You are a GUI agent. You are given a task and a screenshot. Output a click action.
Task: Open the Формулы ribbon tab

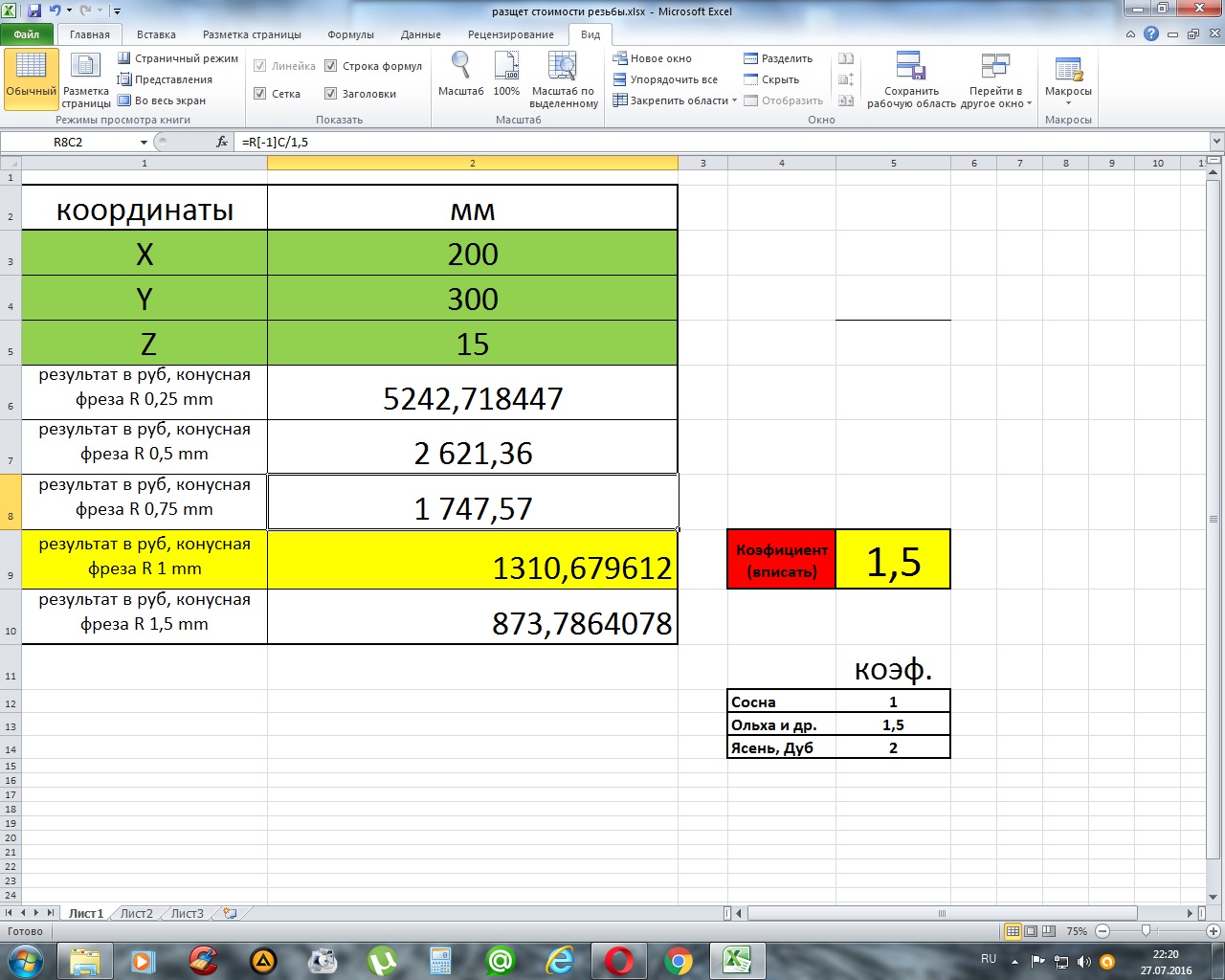pyautogui.click(x=350, y=34)
